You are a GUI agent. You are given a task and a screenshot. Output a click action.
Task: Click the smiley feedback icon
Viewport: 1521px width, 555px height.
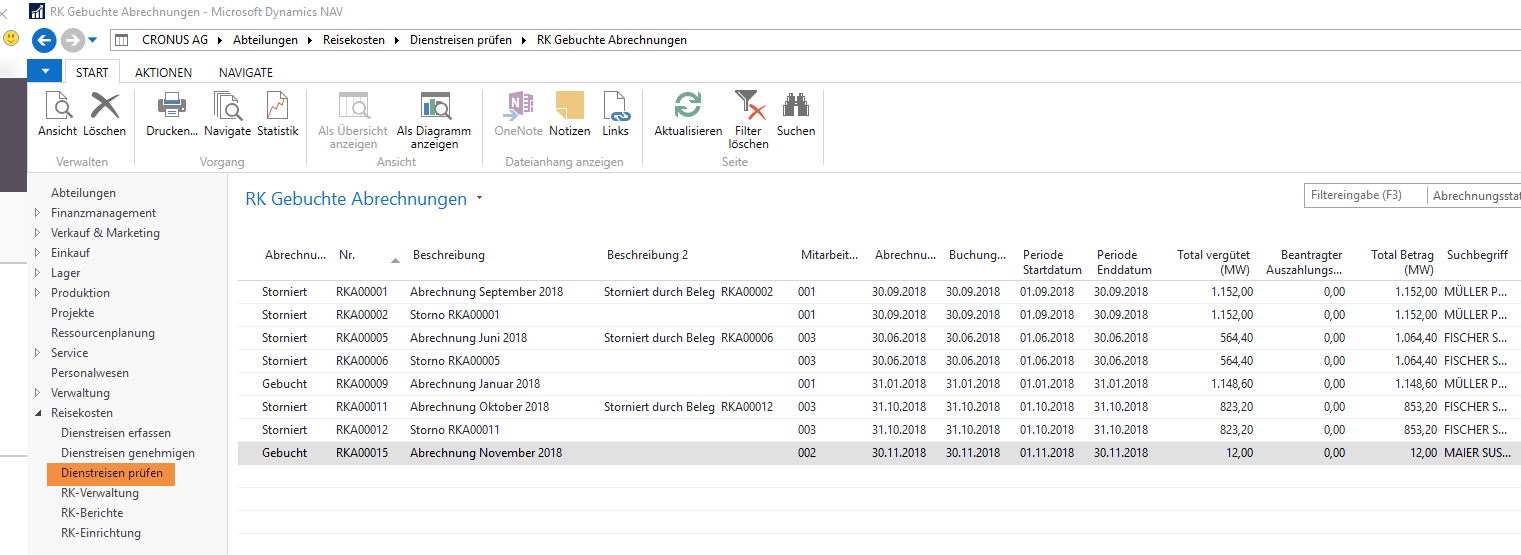tap(11, 38)
